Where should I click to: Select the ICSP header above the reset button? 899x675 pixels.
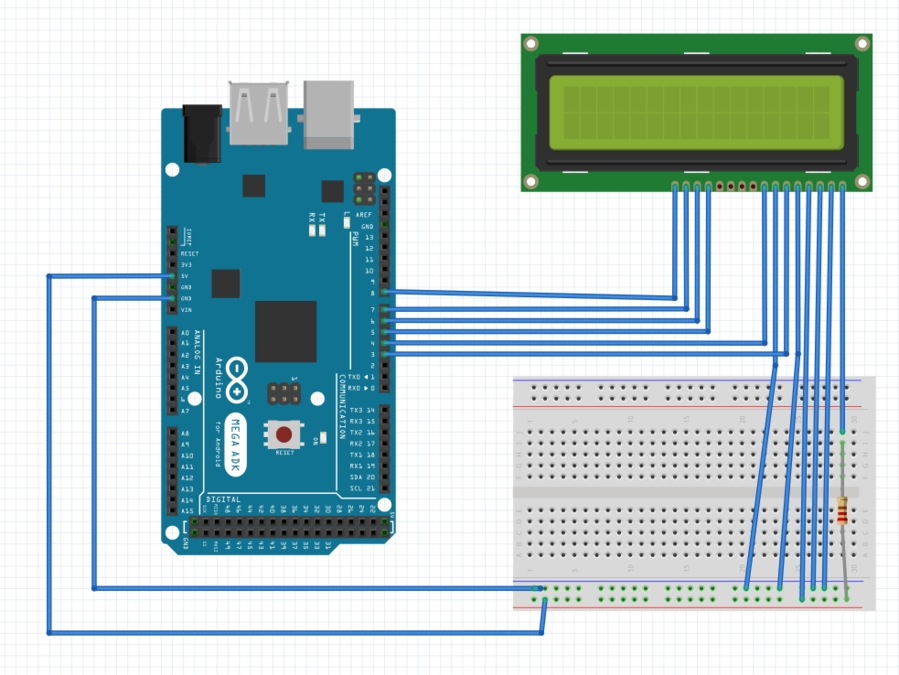[x=284, y=392]
